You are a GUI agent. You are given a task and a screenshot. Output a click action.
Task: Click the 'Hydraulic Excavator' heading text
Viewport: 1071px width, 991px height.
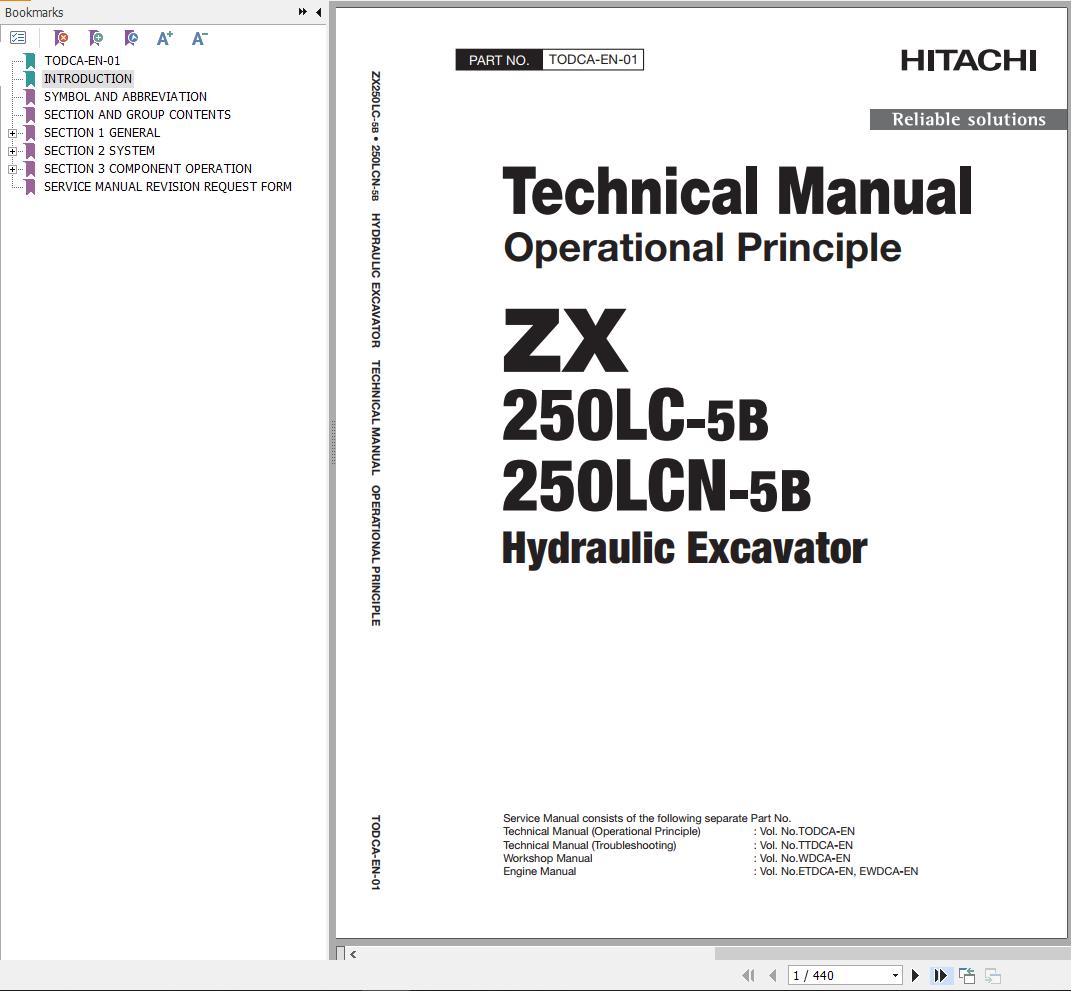(684, 548)
